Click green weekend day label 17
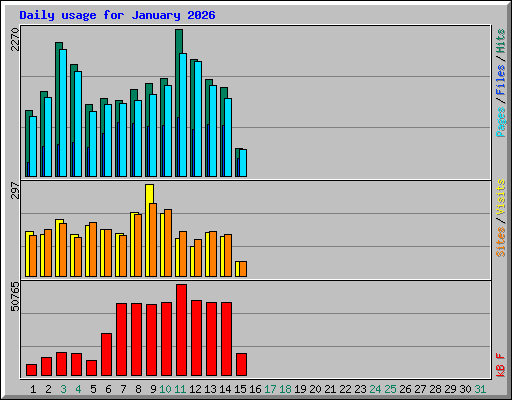Viewport: 512px width, 400px height. (x=270, y=389)
